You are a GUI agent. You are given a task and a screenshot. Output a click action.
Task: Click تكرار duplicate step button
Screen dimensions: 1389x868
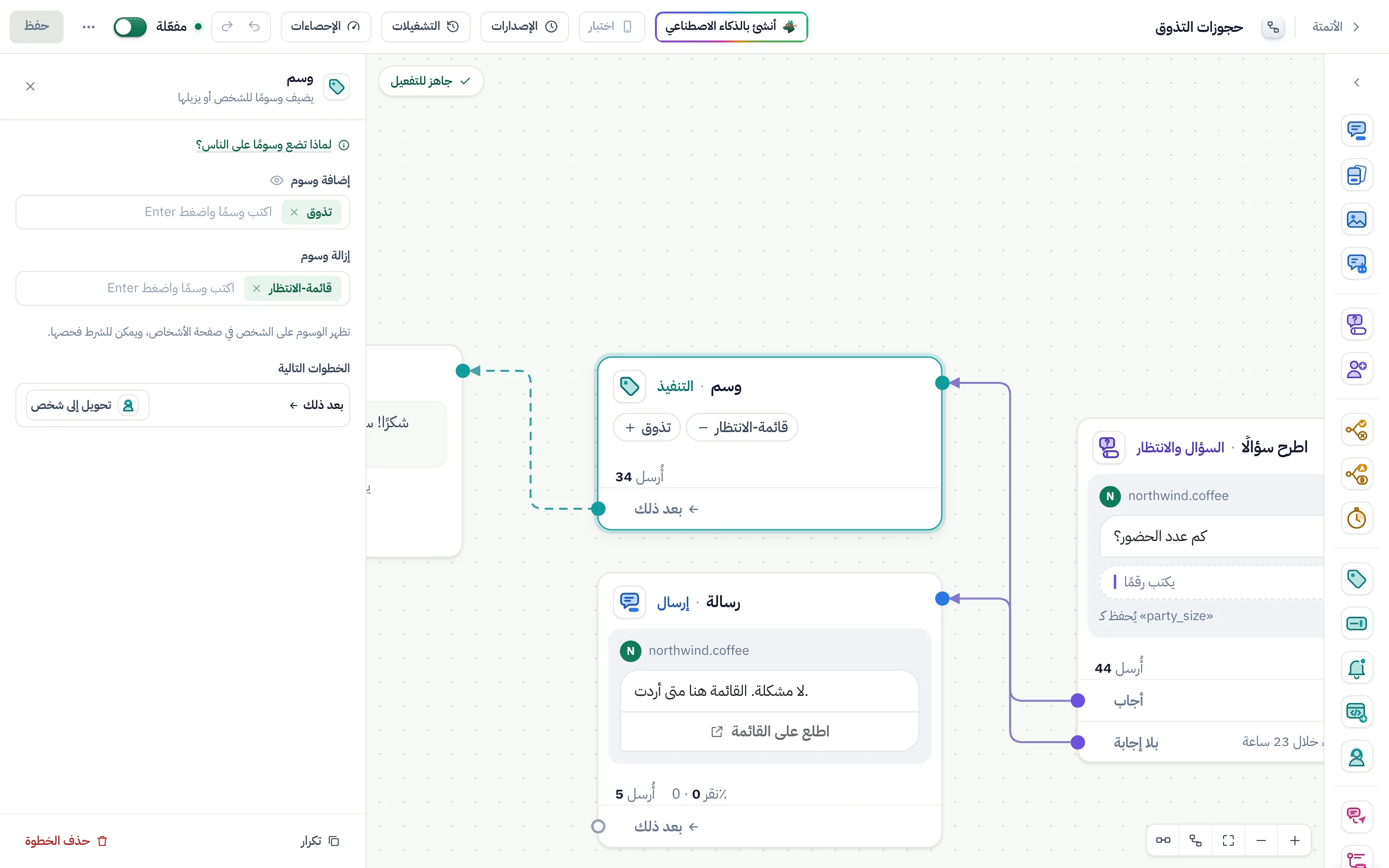click(320, 841)
